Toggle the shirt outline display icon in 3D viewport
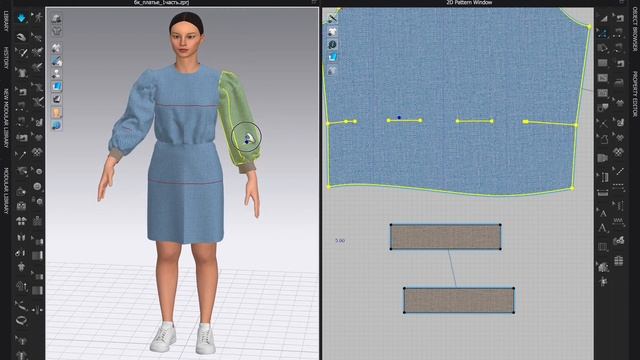Screen dimensions: 640x360 57,31
